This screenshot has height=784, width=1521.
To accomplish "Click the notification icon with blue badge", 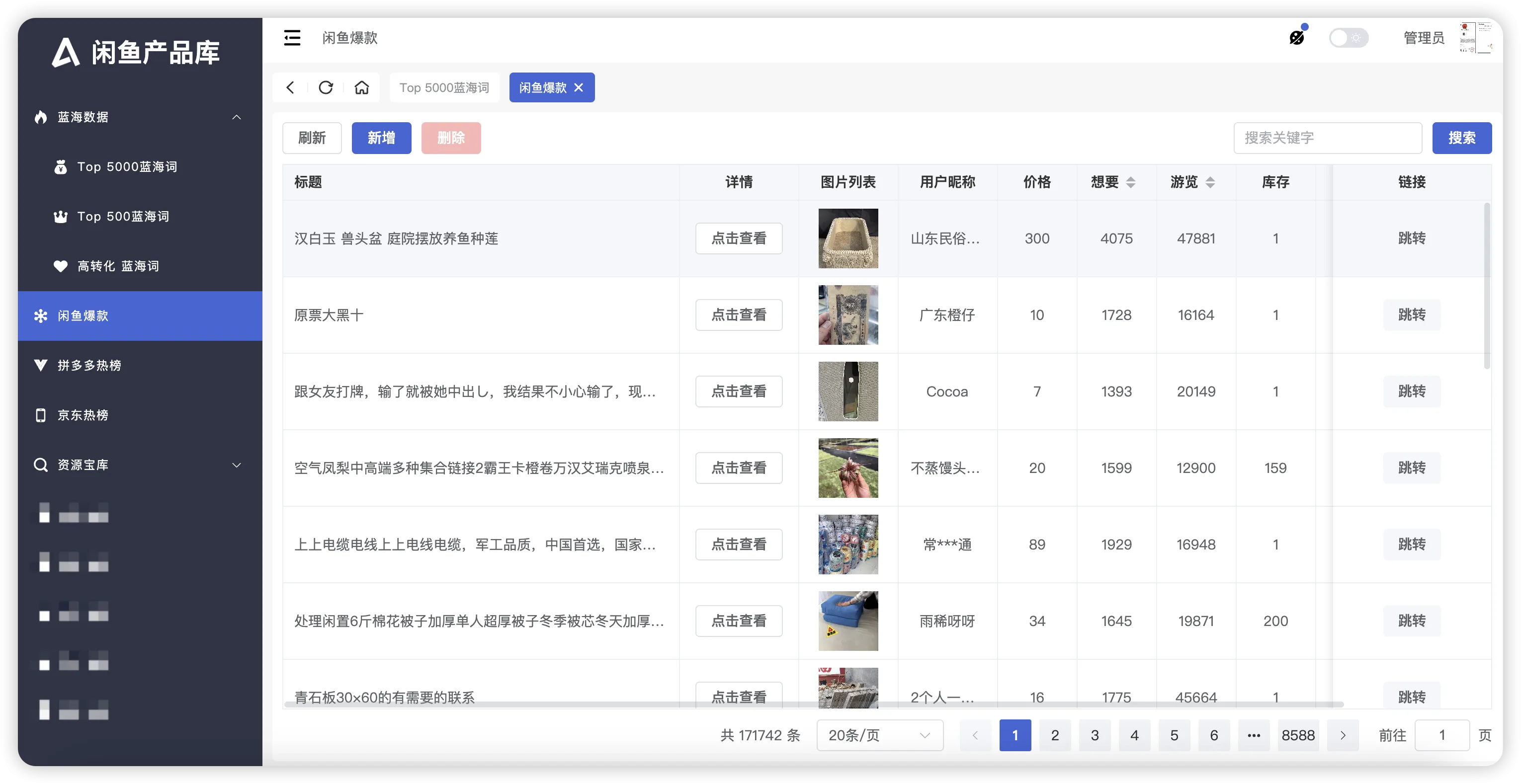I will click(1297, 37).
